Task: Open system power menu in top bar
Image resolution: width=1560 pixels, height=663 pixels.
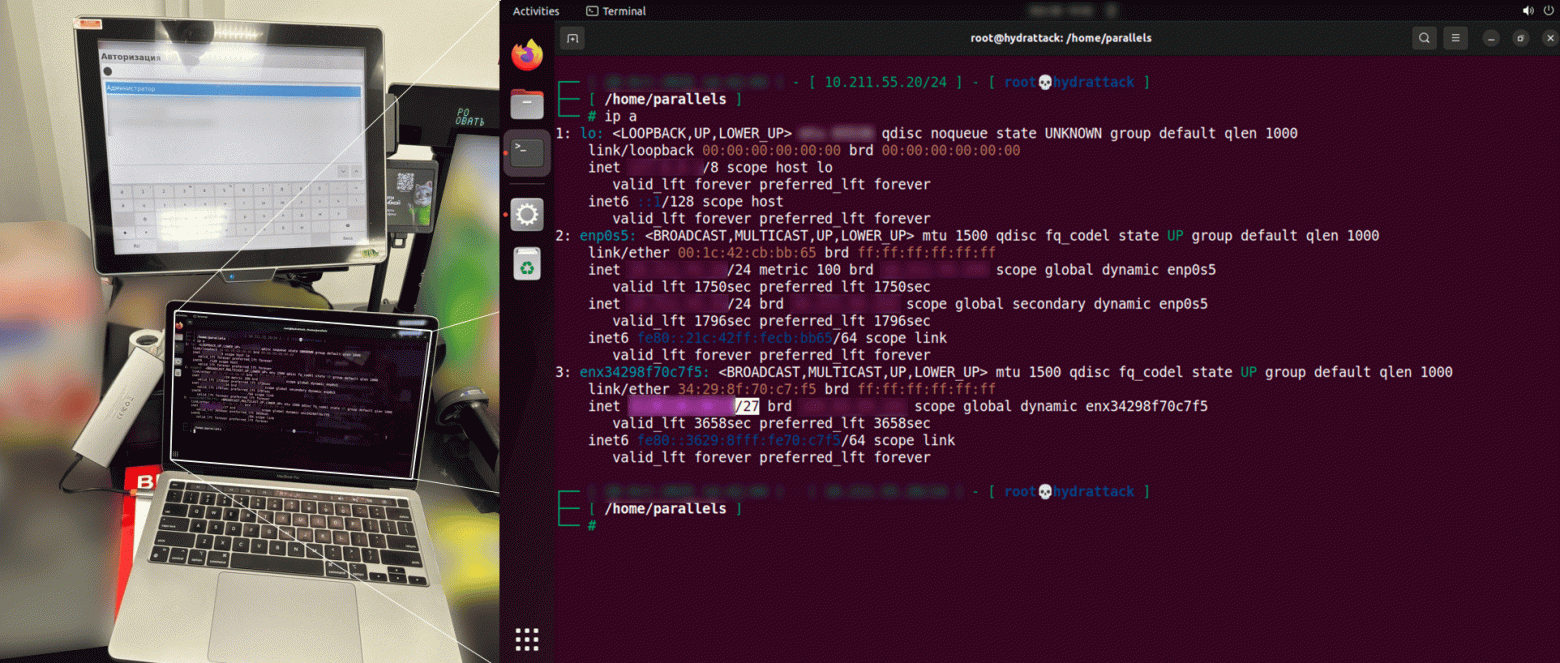Action: pyautogui.click(x=1547, y=11)
